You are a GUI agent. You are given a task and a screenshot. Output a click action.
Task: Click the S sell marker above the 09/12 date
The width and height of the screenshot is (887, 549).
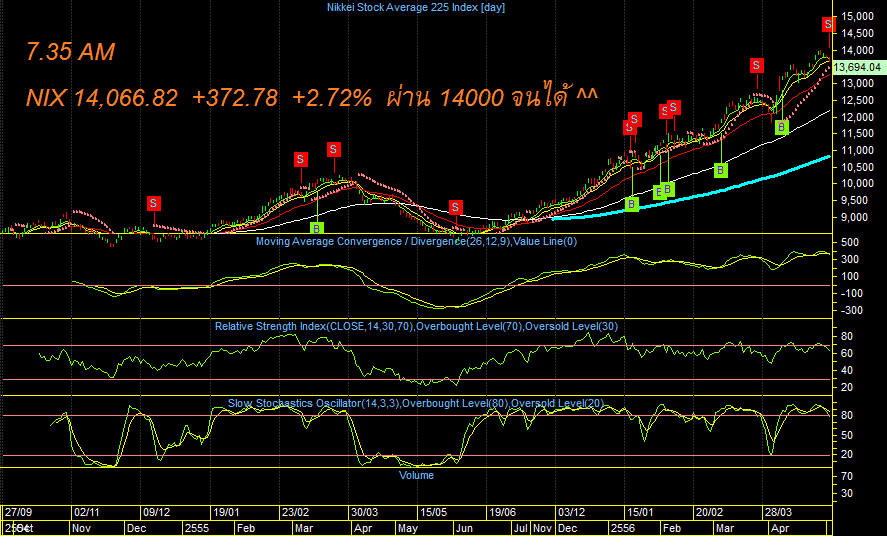[x=153, y=203]
